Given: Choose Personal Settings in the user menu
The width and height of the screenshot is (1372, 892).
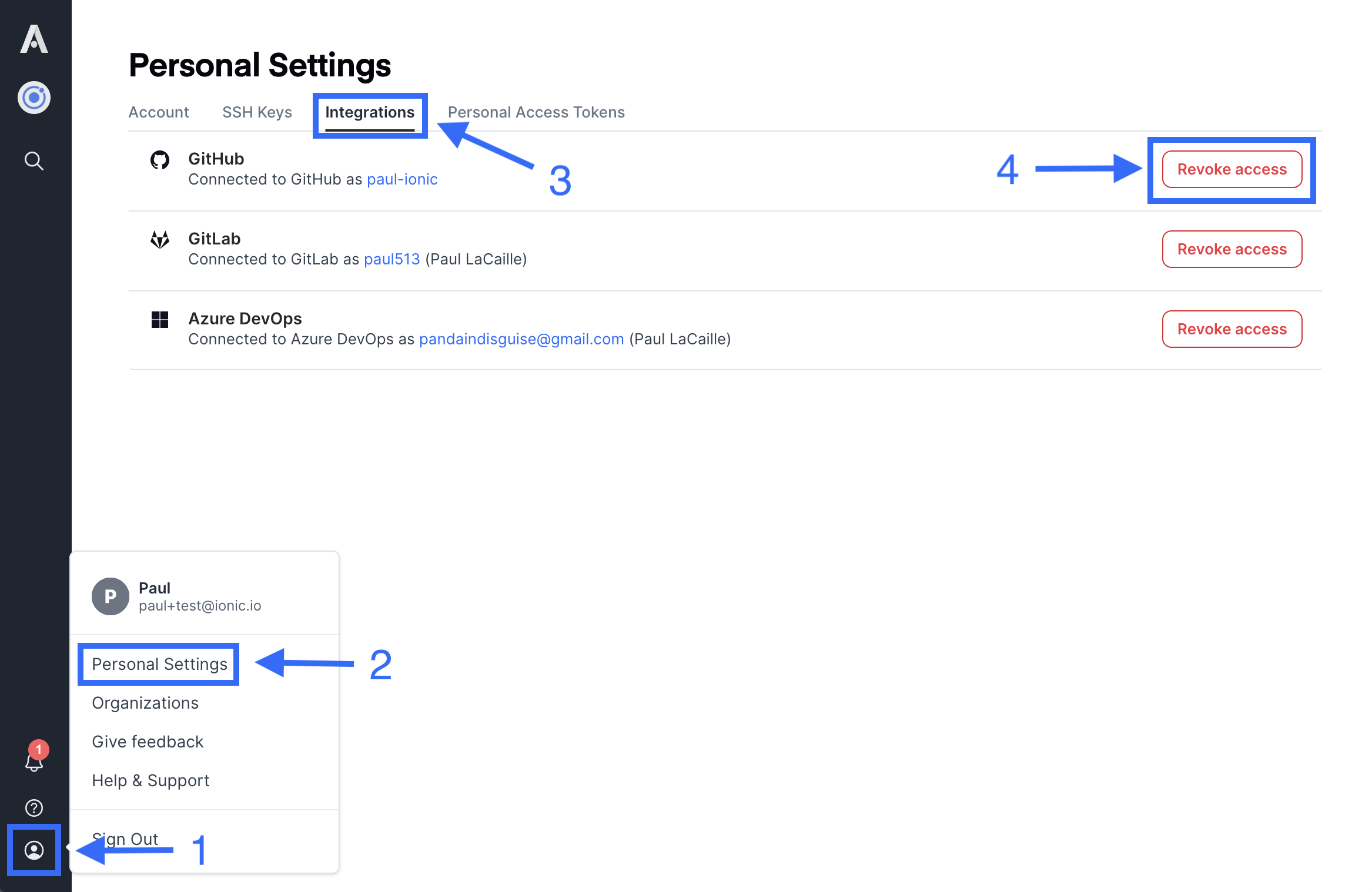Looking at the screenshot, I should tap(159, 664).
